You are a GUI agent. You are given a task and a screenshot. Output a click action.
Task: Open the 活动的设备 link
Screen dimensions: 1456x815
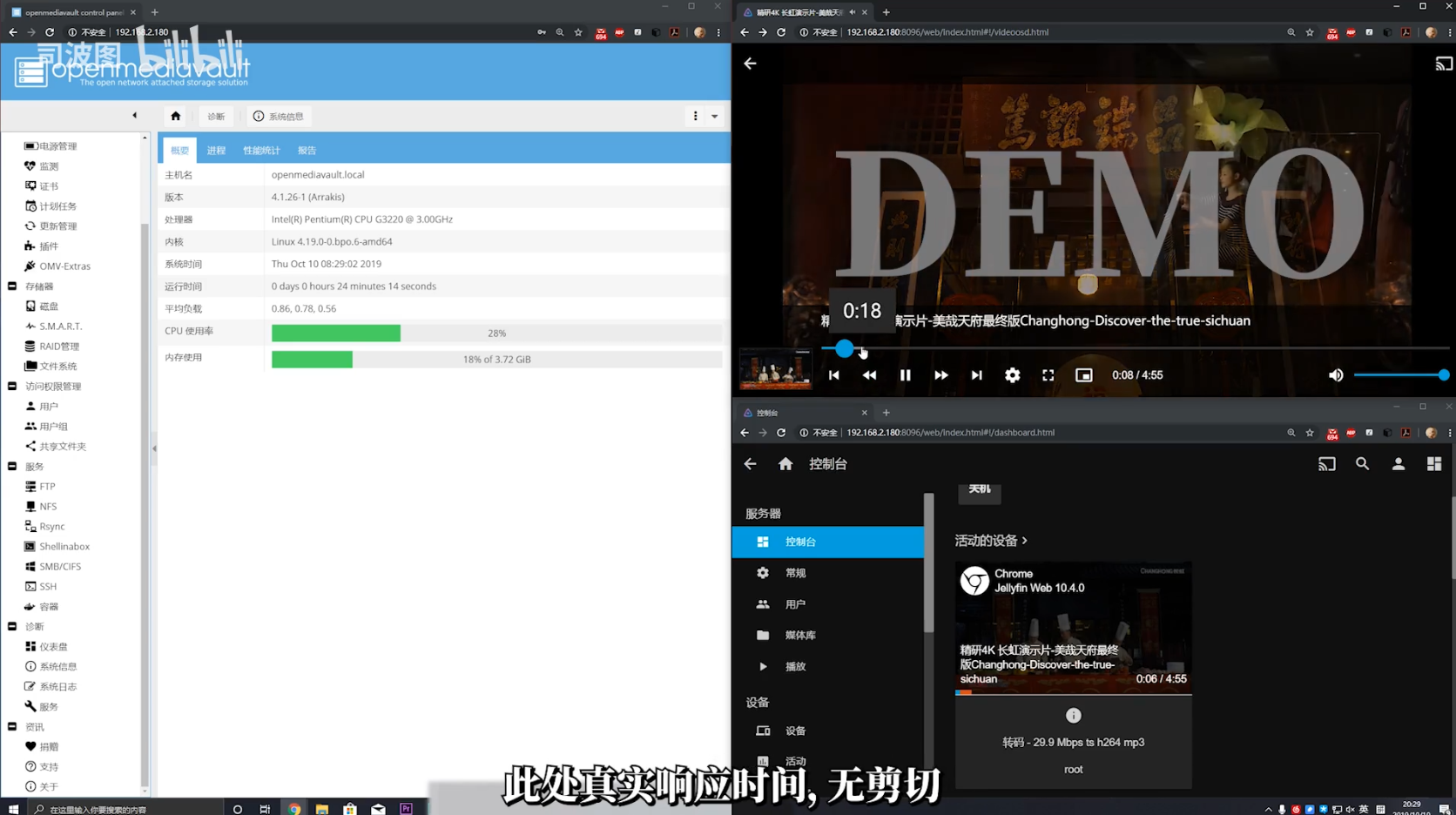point(991,541)
